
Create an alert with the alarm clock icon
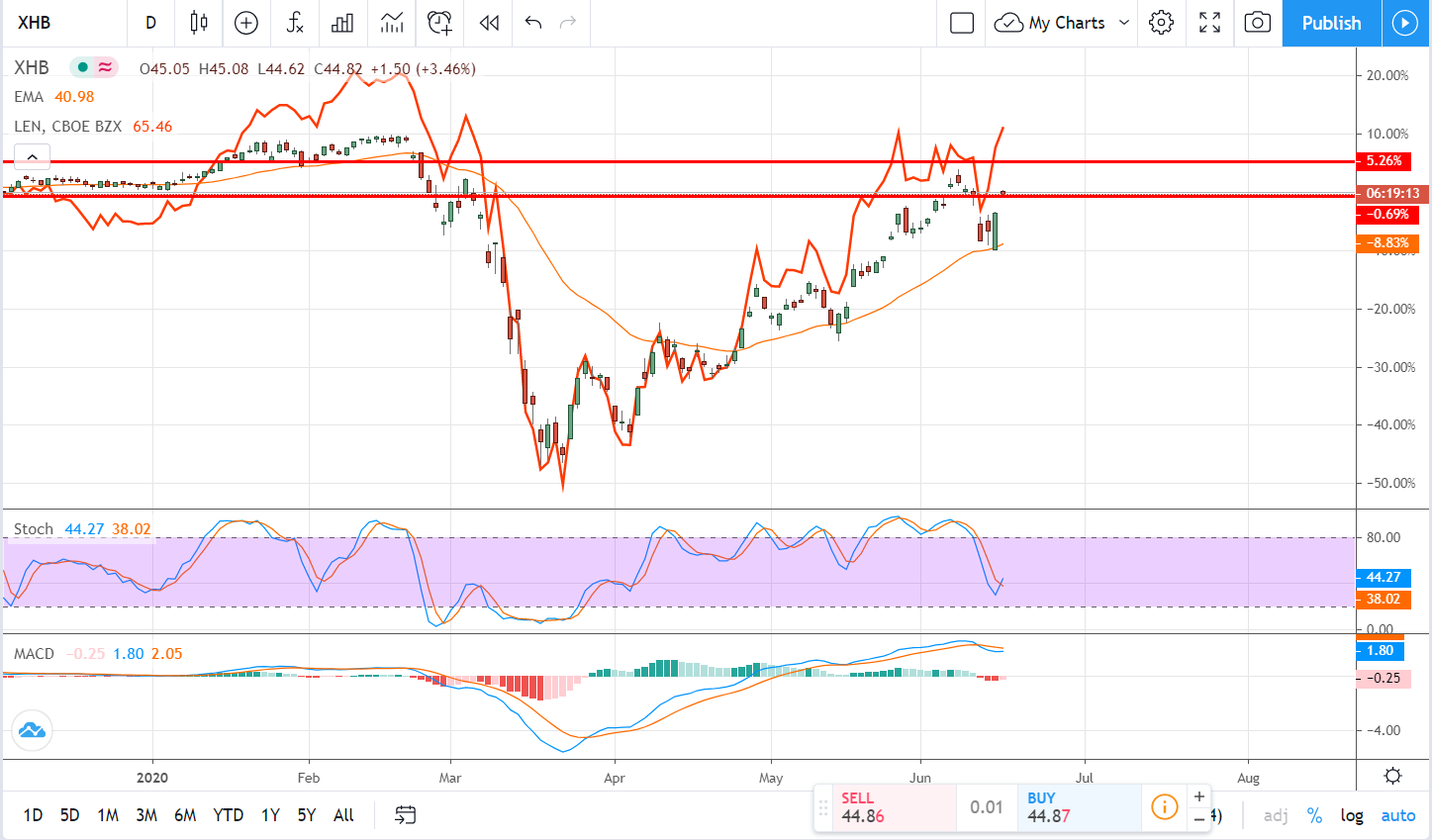[x=440, y=23]
